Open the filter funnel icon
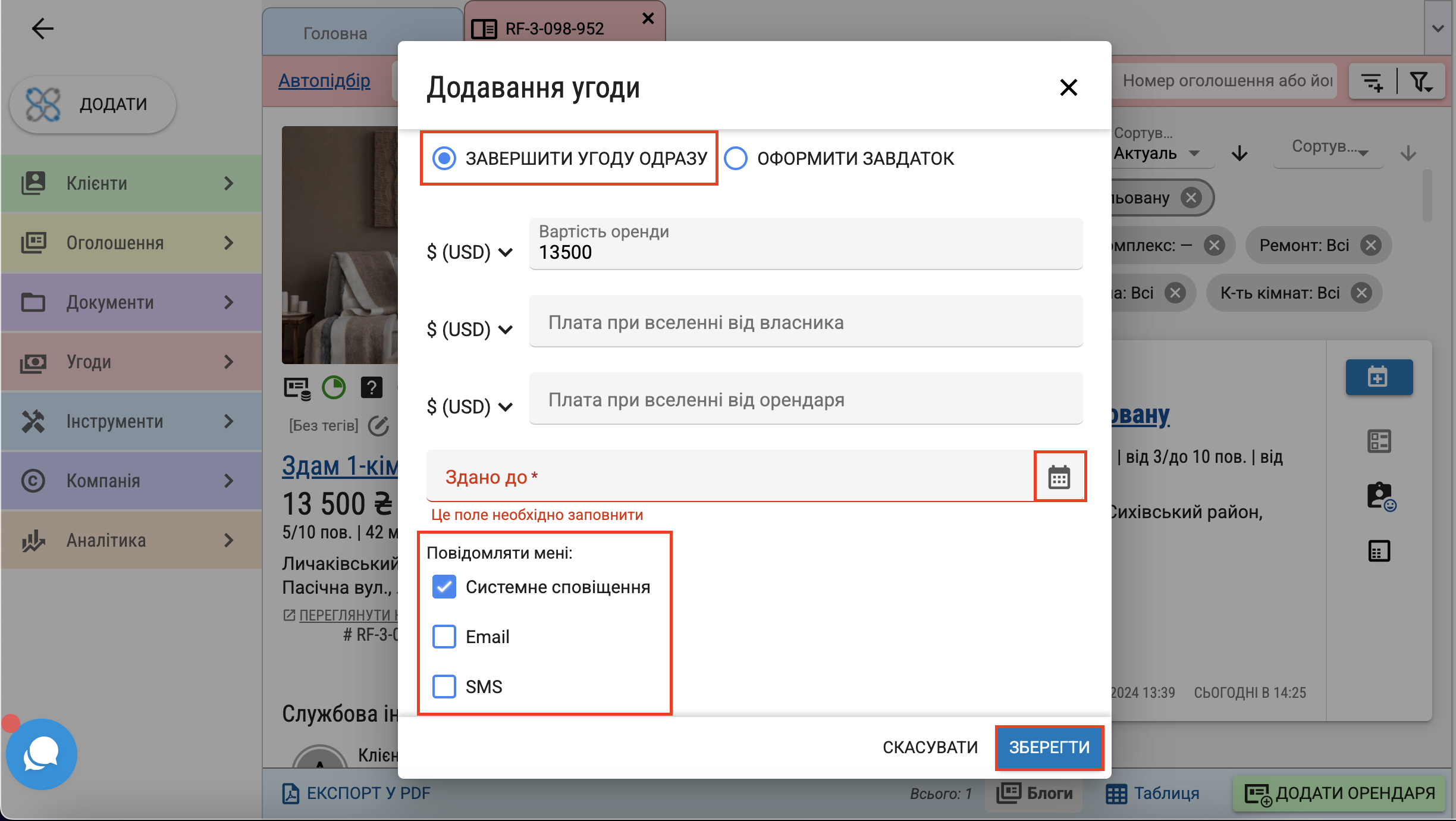Screen dimensions: 1456x821 (x=1420, y=81)
